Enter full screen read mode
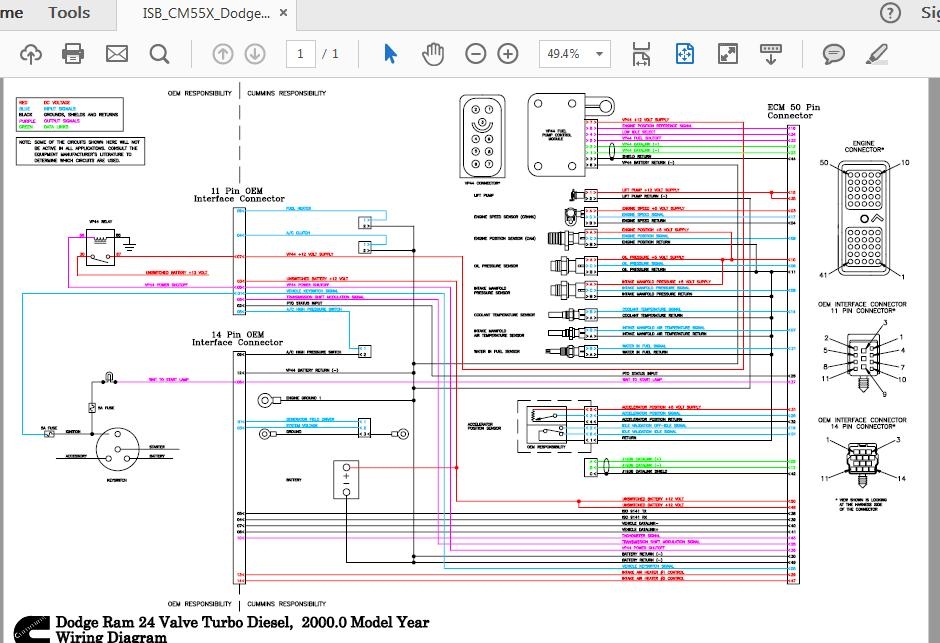940x643 pixels. (x=728, y=54)
